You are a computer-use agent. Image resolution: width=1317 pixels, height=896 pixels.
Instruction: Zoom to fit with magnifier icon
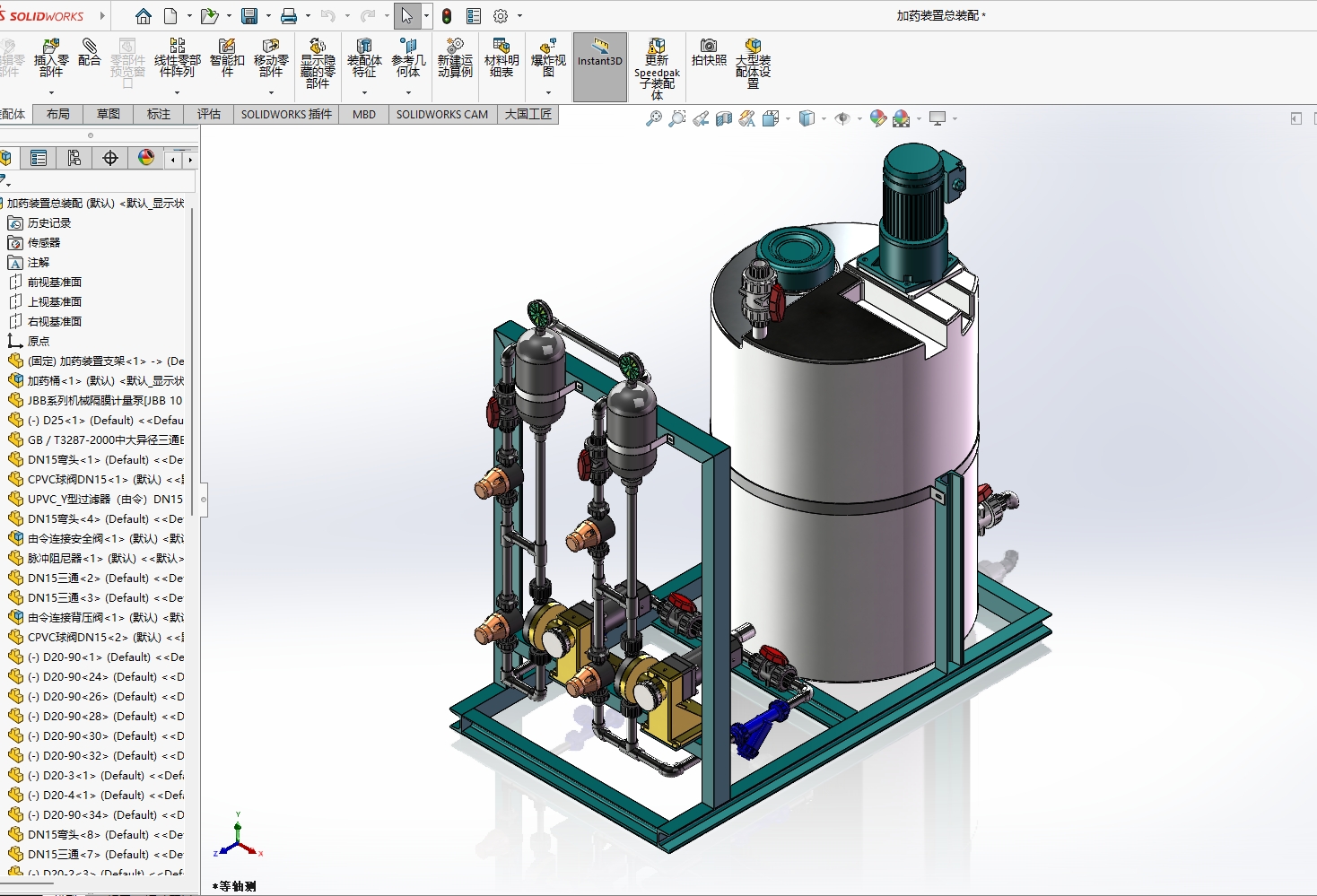(x=654, y=118)
